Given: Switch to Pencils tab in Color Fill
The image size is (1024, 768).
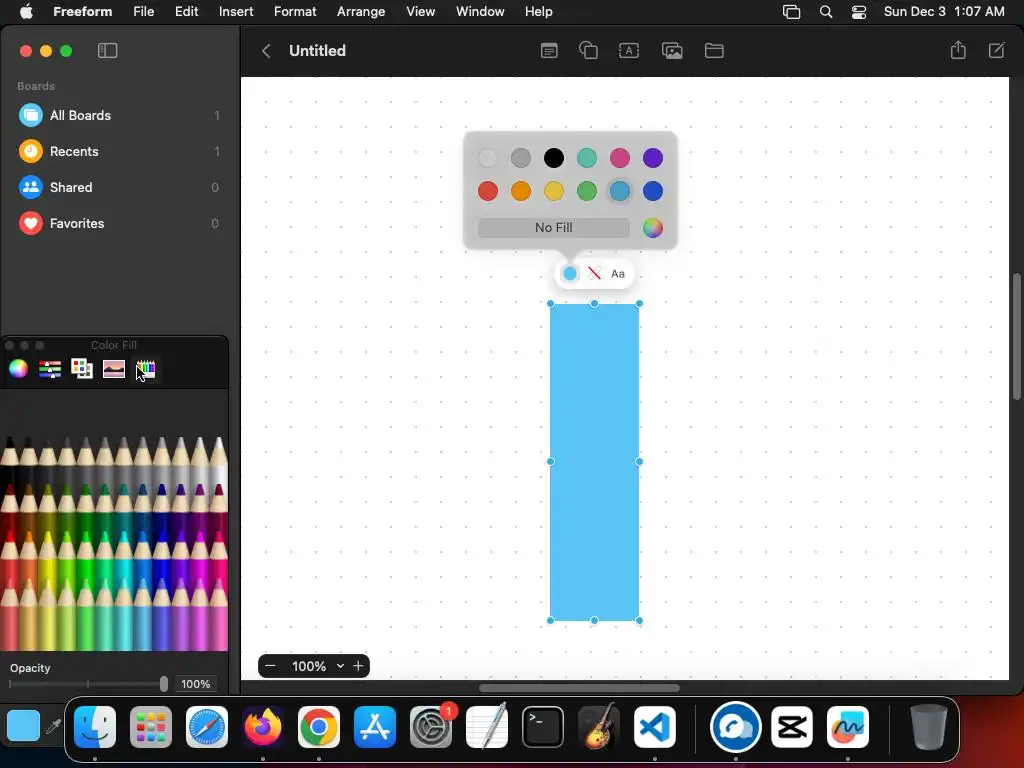Looking at the screenshot, I should pyautogui.click(x=146, y=369).
